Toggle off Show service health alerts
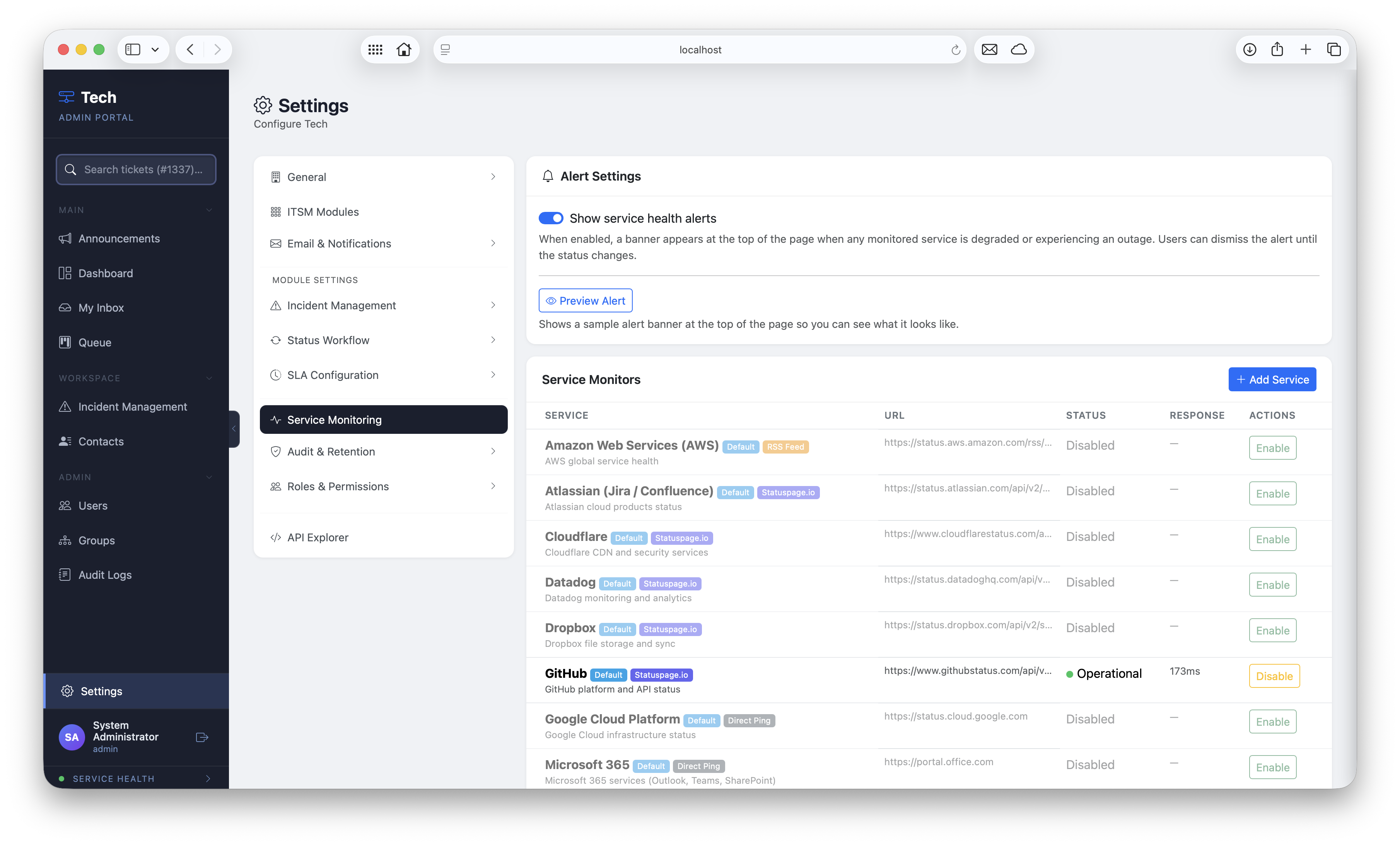Viewport: 1400px width, 846px height. click(x=551, y=218)
